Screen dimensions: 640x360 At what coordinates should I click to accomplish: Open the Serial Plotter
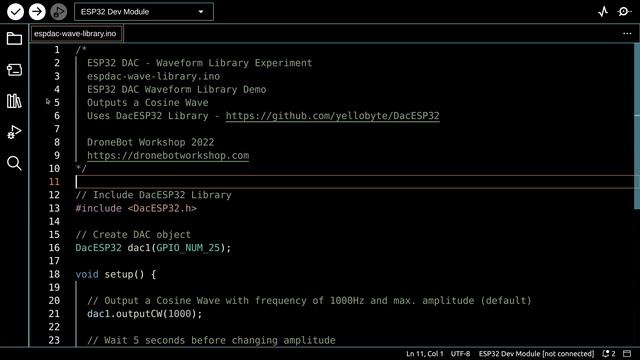pyautogui.click(x=603, y=11)
